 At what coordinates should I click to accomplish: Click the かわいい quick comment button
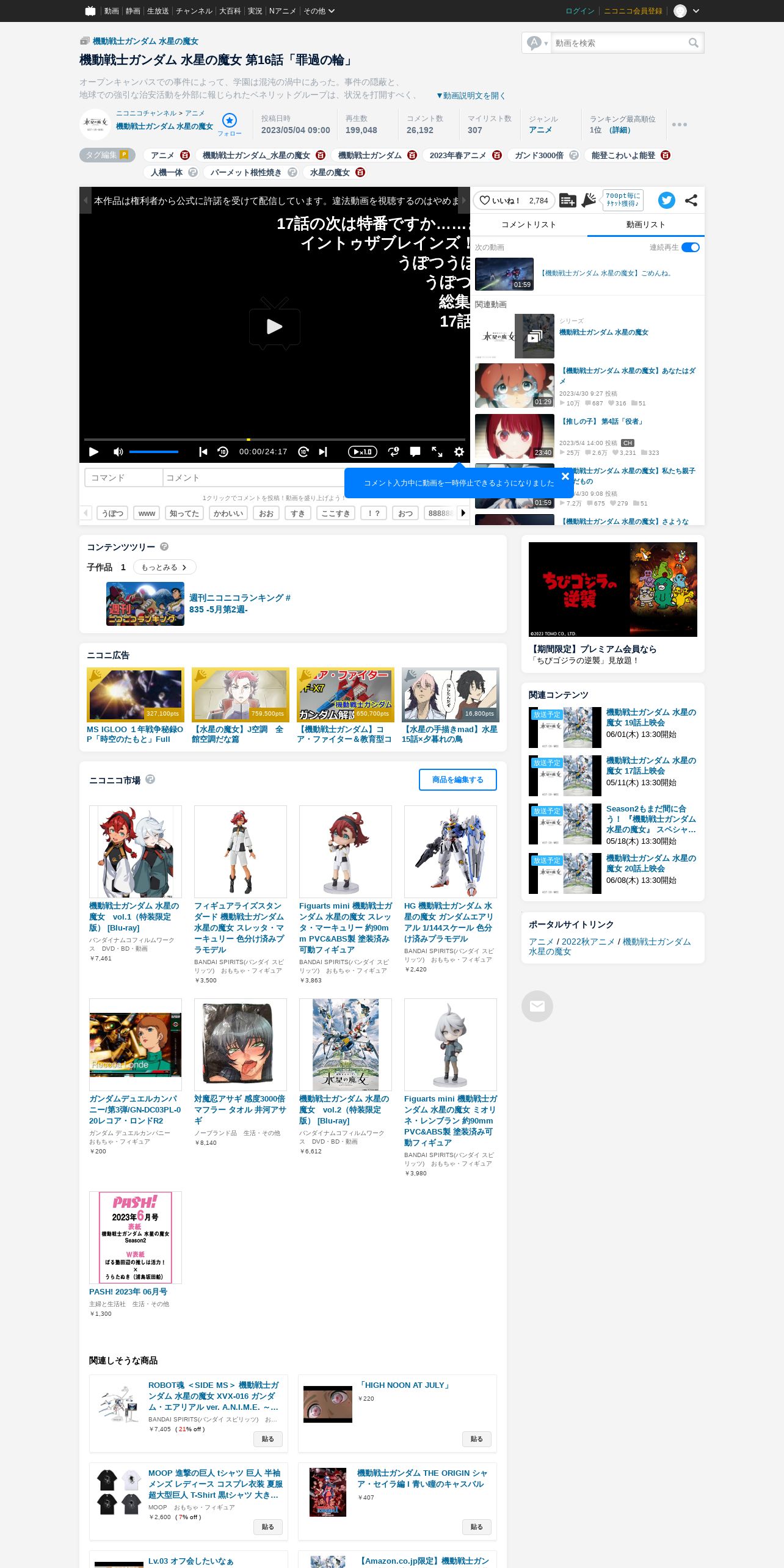228,514
